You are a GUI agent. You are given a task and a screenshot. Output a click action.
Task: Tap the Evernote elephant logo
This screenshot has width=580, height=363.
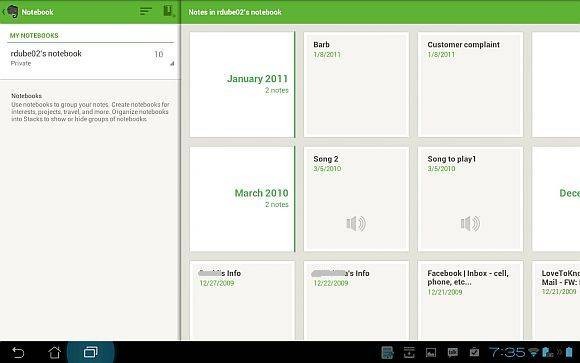(13, 12)
